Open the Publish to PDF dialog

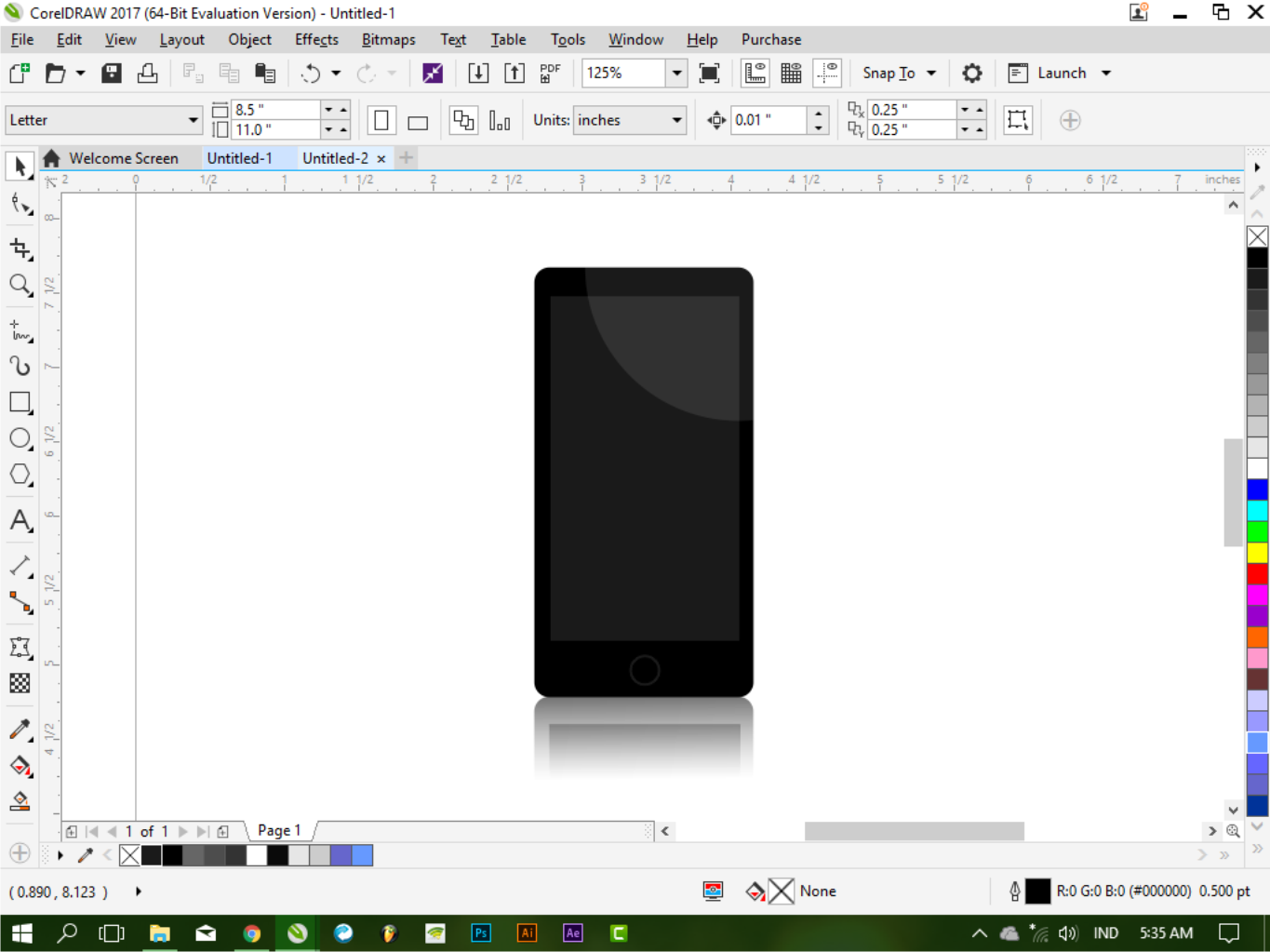point(549,73)
